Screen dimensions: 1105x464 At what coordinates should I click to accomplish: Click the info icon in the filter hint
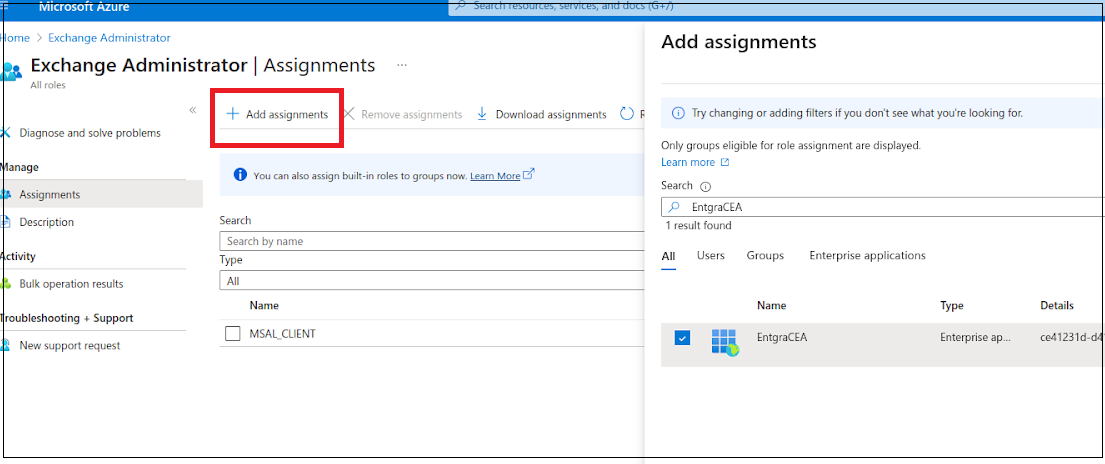point(678,113)
